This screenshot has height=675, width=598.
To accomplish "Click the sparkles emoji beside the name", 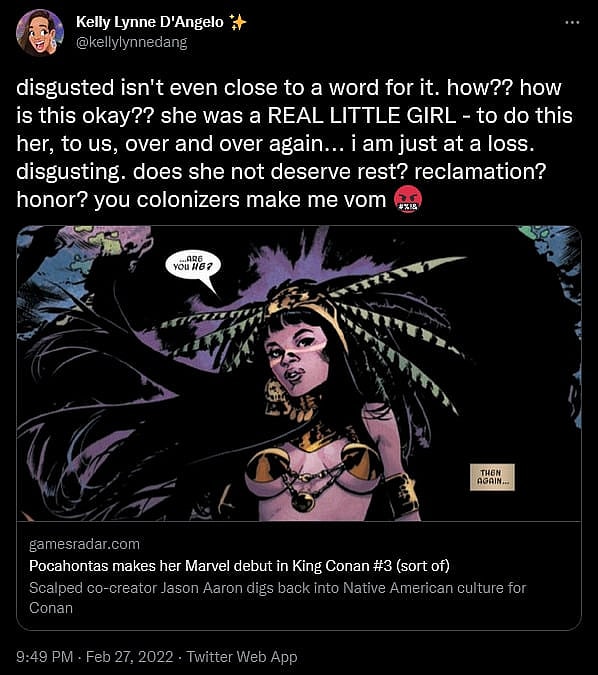I will [x=237, y=22].
